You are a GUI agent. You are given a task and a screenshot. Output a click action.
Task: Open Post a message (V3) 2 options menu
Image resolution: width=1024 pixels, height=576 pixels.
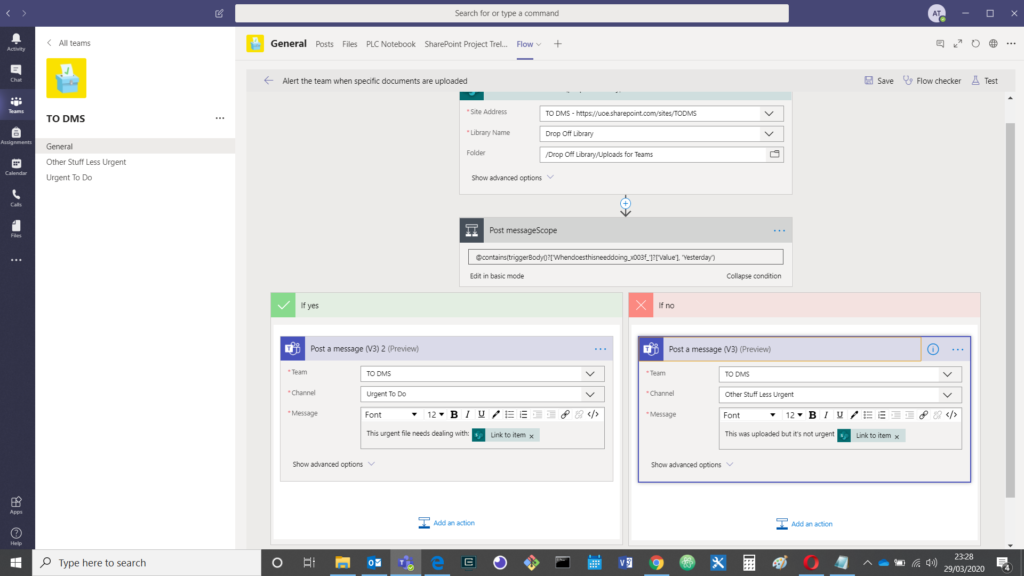[600, 349]
